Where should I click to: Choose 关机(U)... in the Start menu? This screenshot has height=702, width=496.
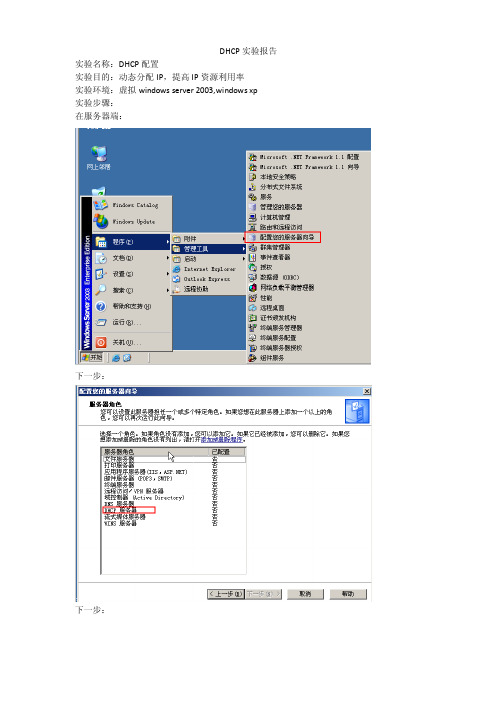point(132,342)
